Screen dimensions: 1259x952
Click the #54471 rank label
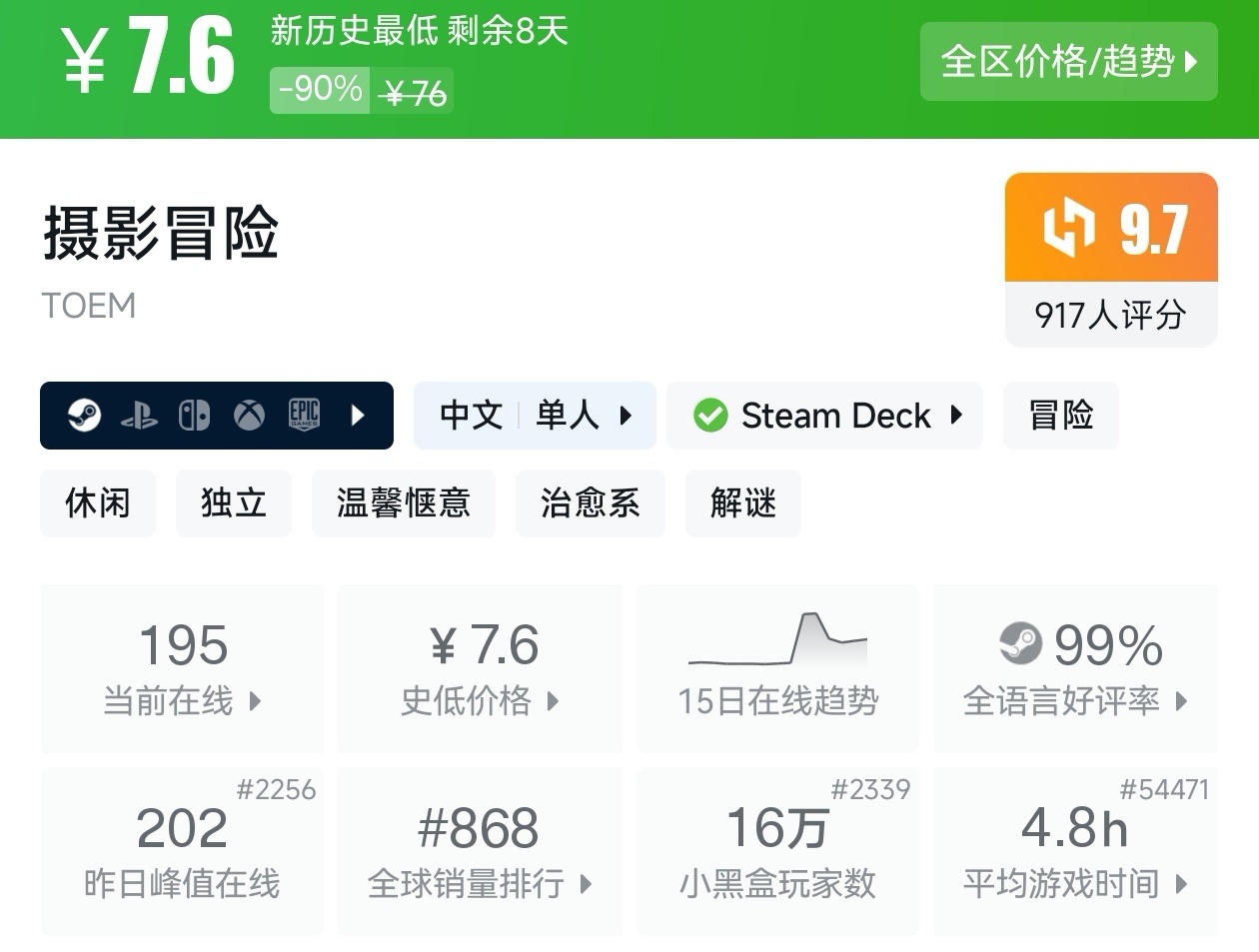pos(1164,790)
